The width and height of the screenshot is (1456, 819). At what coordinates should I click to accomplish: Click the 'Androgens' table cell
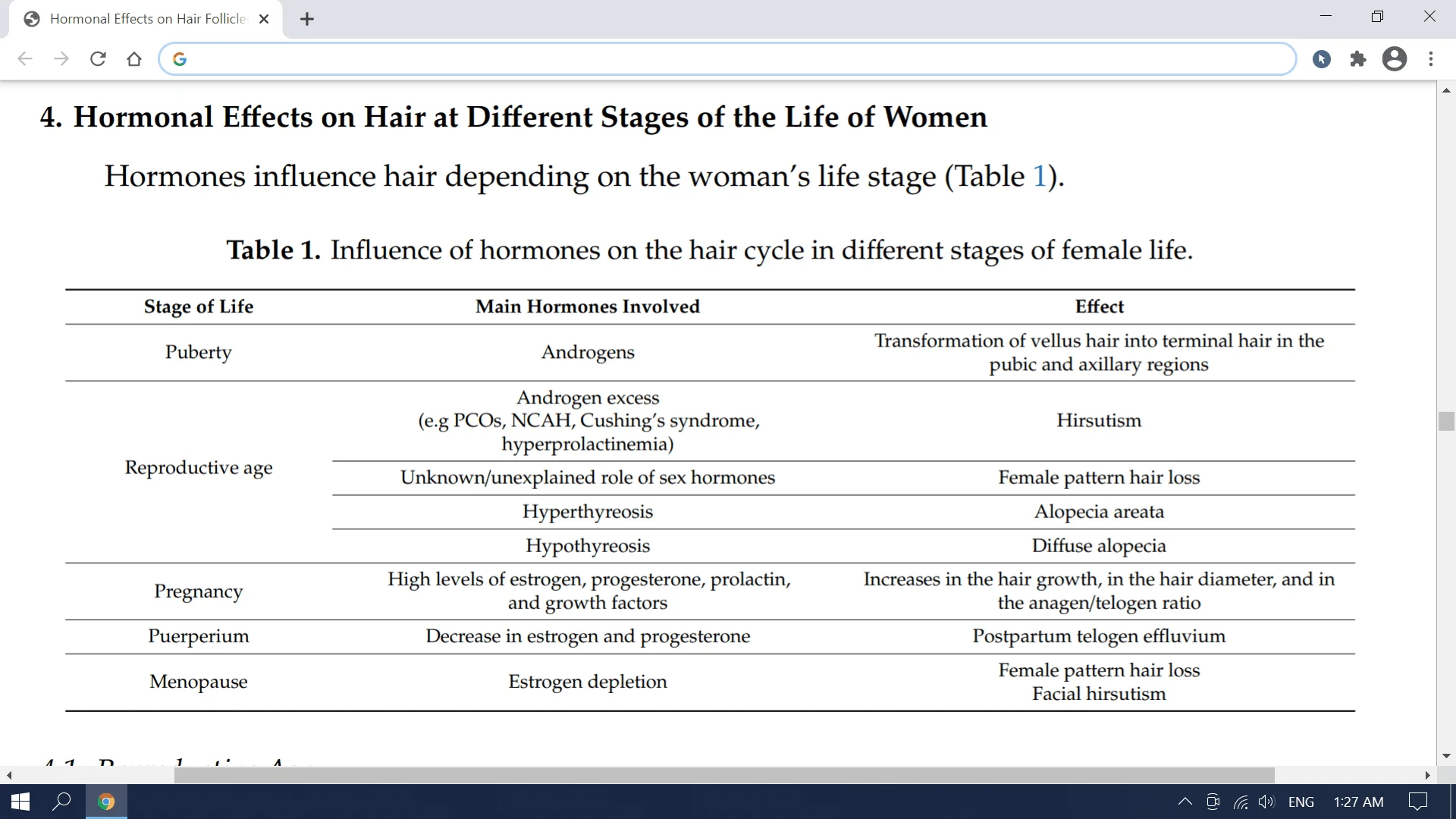click(588, 353)
